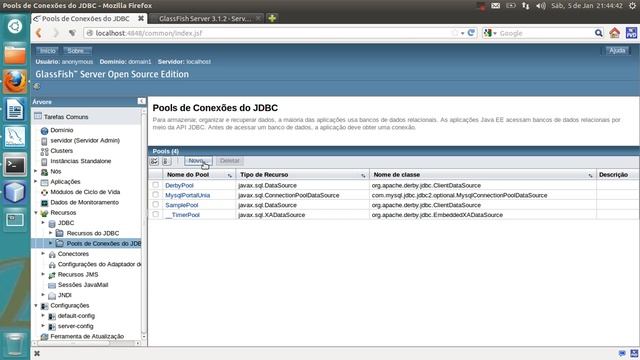Check the MysqlPortalUnia row checkbox
This screenshot has height=360, width=640.
click(x=156, y=195)
